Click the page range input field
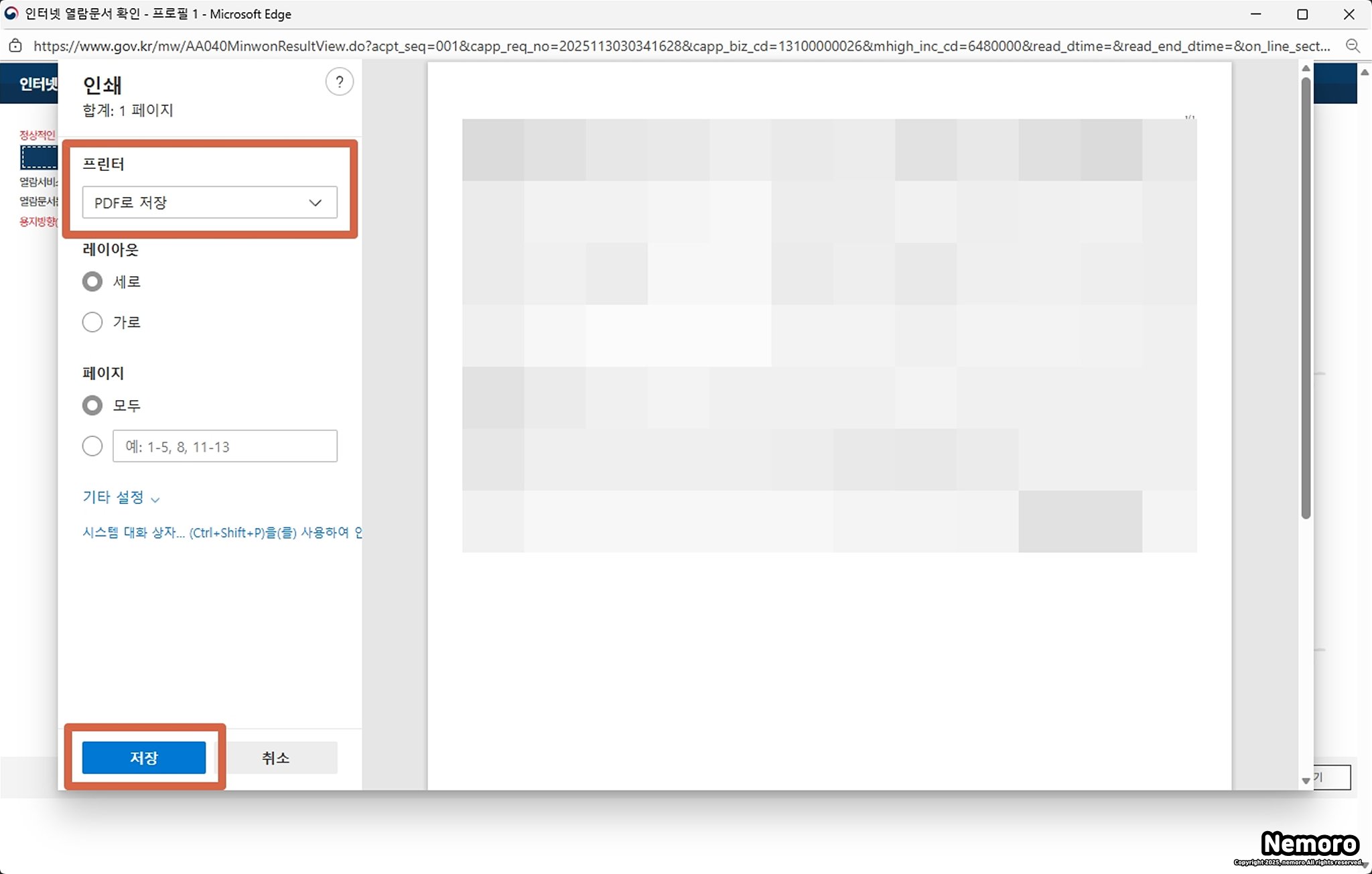This screenshot has width=1372, height=874. [224, 446]
